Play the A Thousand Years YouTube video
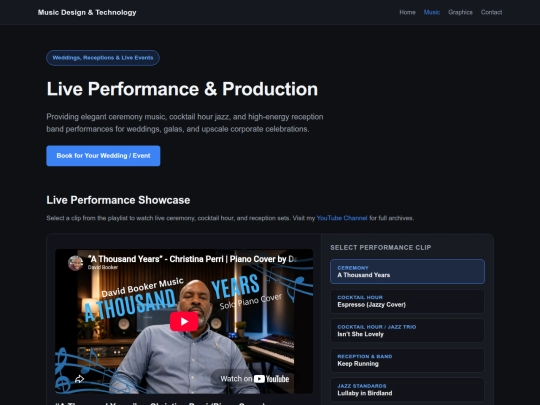This screenshot has height=405, width=540. (x=184, y=321)
